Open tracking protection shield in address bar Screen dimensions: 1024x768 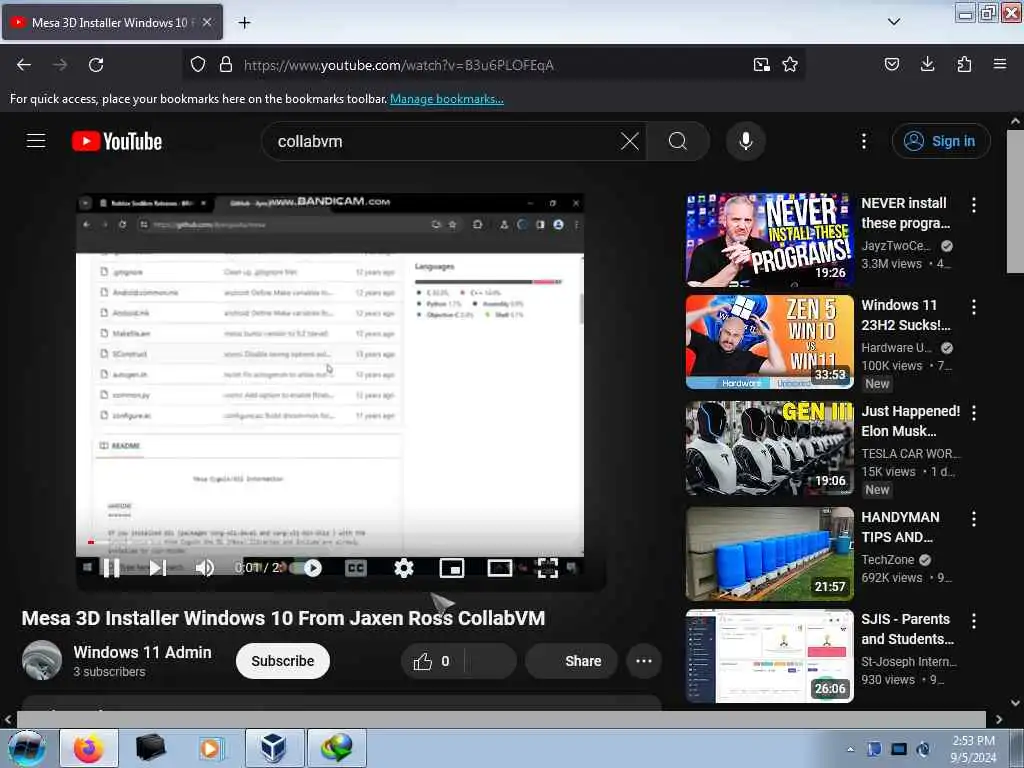click(198, 65)
